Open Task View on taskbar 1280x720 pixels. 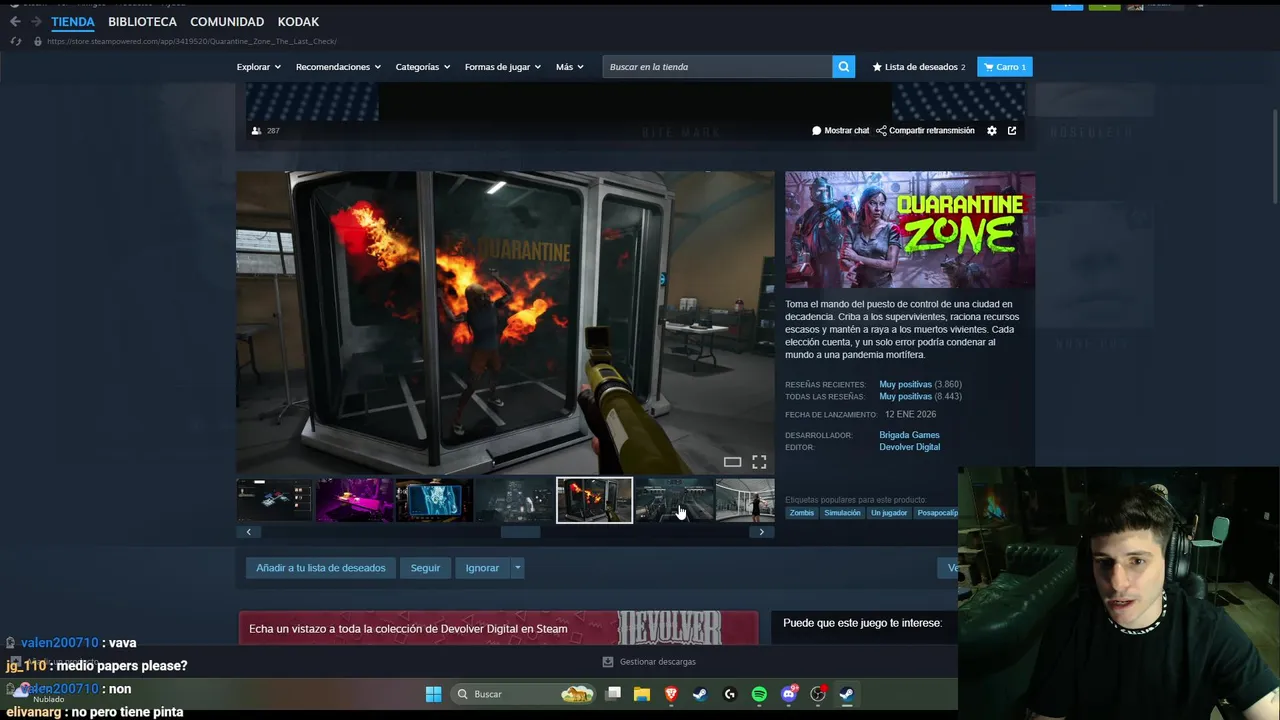pos(614,694)
